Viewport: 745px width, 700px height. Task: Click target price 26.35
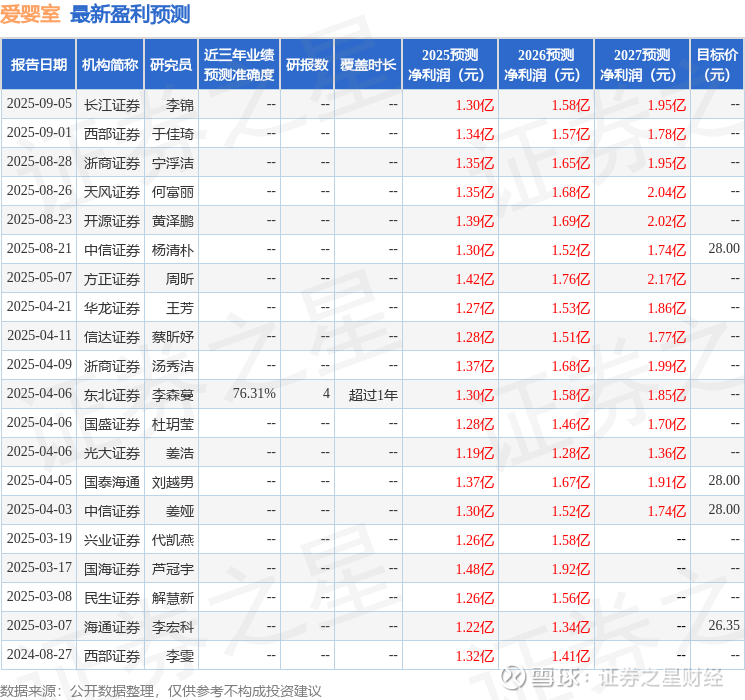(724, 626)
